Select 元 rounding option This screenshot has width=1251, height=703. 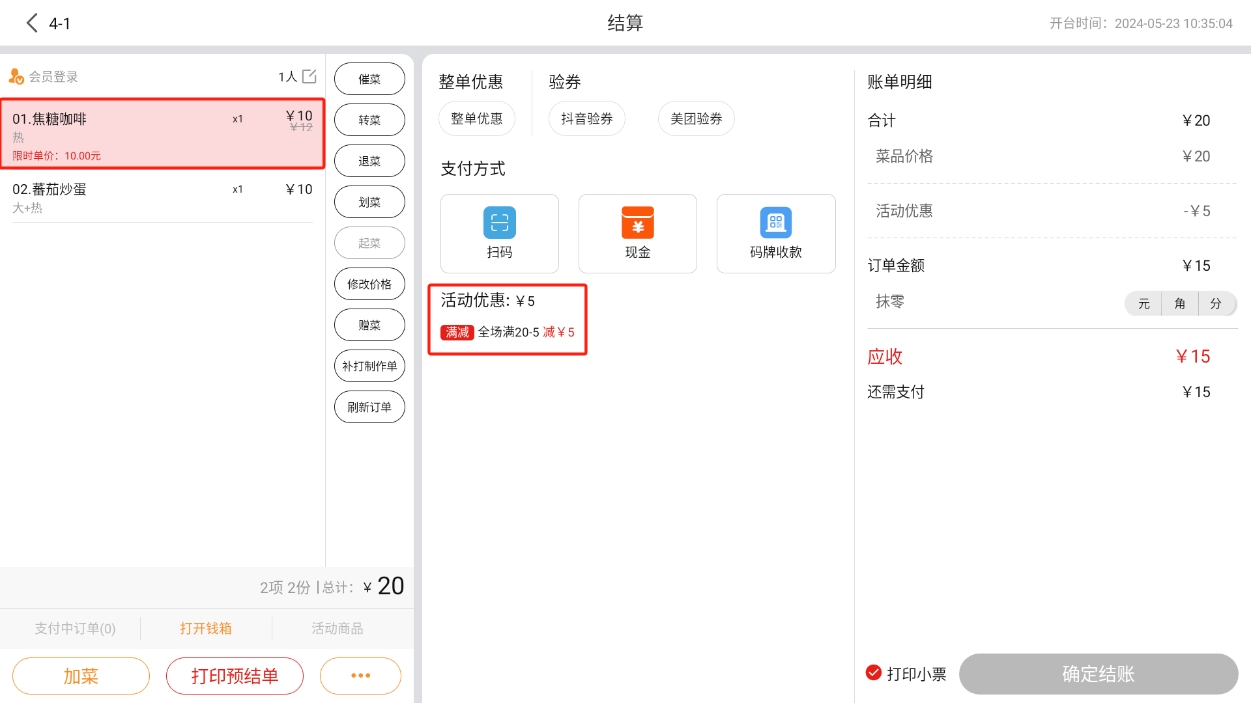1144,303
